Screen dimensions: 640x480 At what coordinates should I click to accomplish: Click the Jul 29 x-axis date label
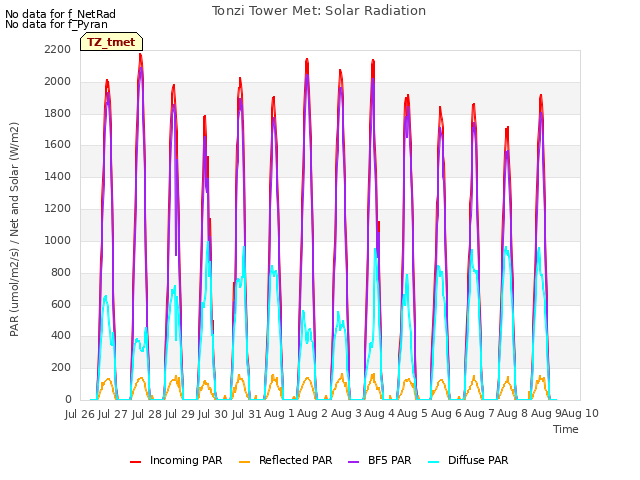pos(180,414)
